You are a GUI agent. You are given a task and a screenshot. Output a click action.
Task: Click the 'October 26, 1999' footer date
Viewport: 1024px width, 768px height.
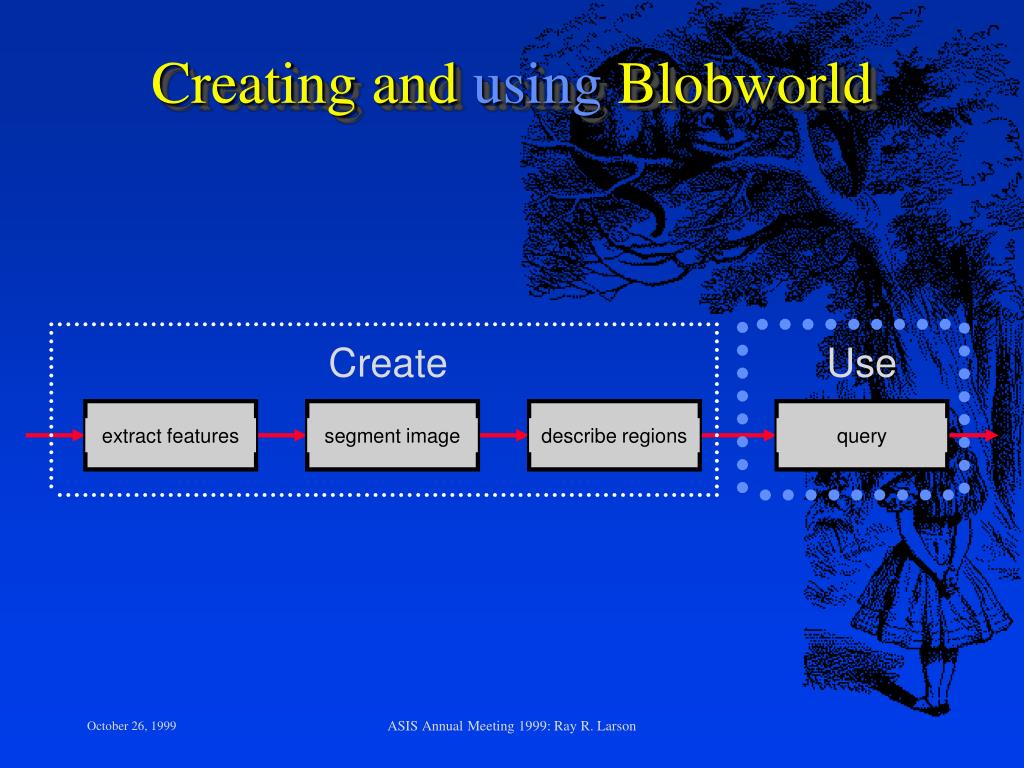(131, 726)
